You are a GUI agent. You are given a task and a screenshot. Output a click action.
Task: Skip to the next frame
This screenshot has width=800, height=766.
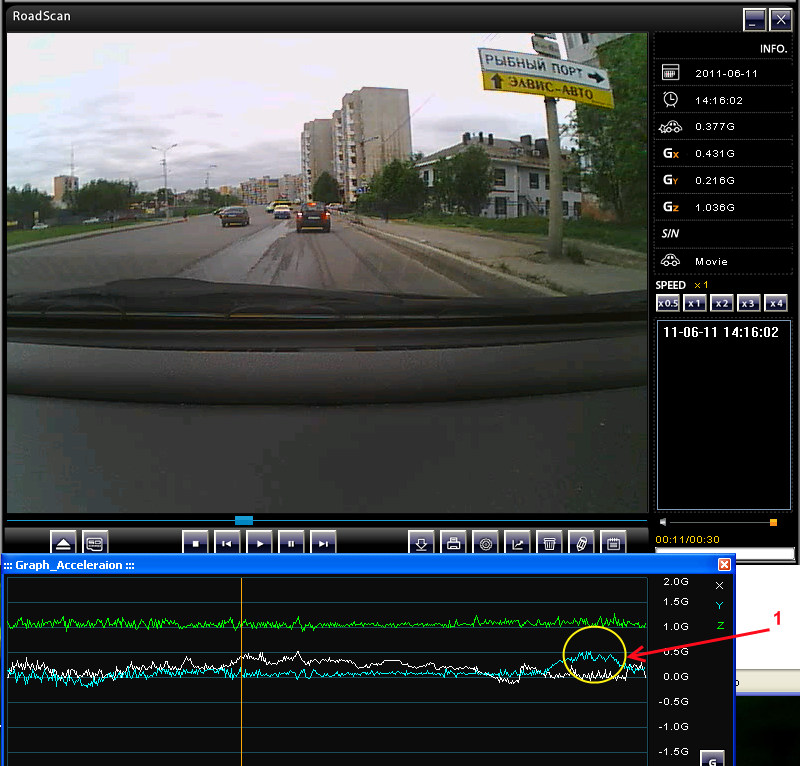pos(323,543)
